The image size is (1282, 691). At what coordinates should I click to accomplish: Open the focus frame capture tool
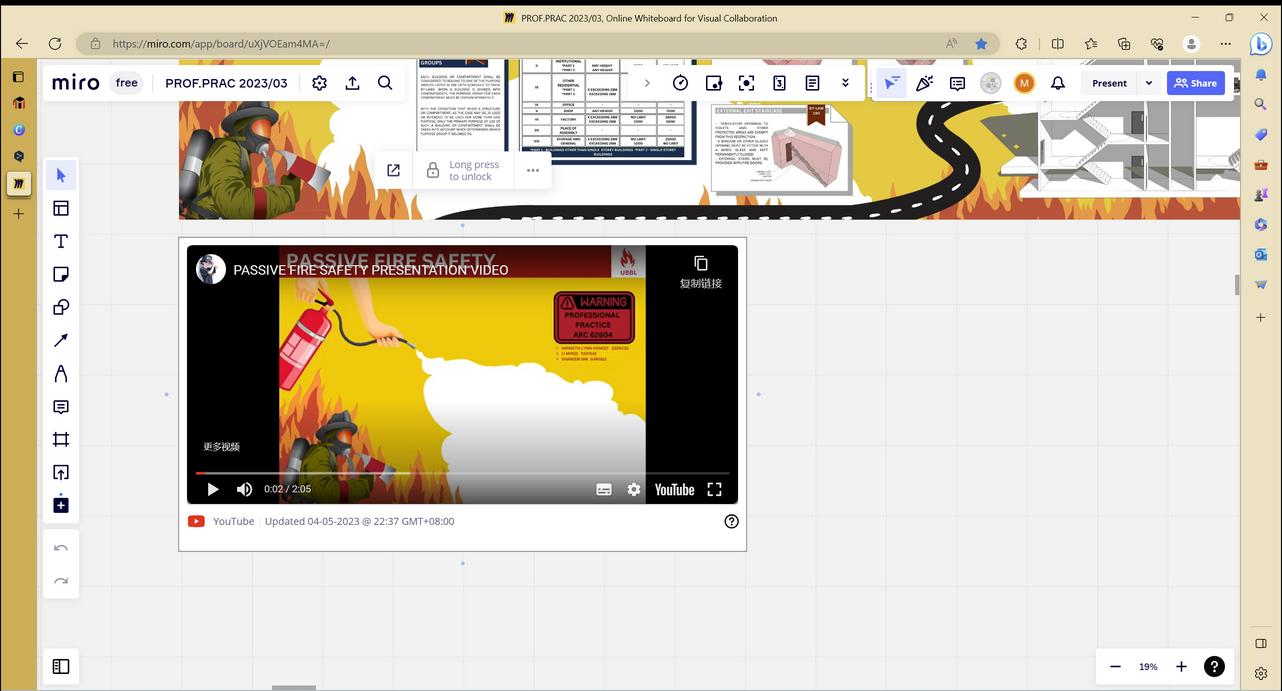[746, 83]
